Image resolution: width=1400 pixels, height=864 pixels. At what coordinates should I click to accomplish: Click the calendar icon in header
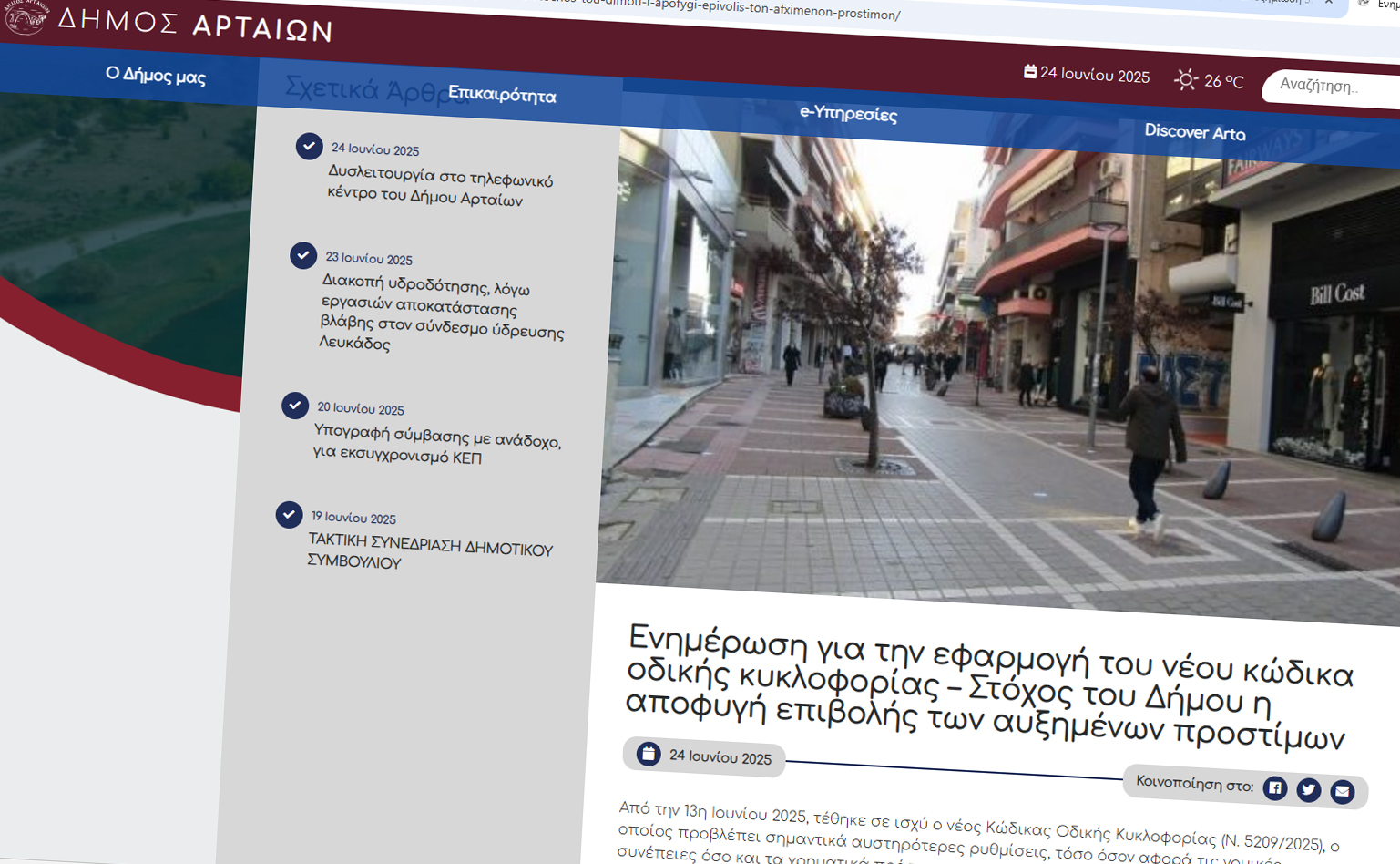coord(1030,71)
